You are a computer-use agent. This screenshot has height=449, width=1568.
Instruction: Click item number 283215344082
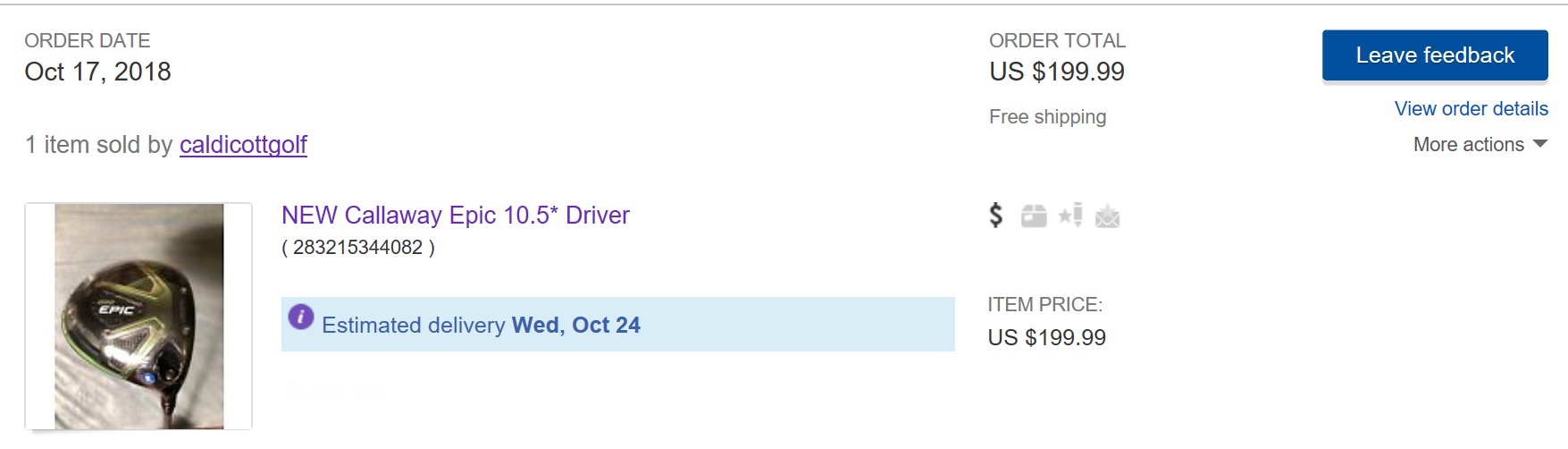tap(357, 248)
